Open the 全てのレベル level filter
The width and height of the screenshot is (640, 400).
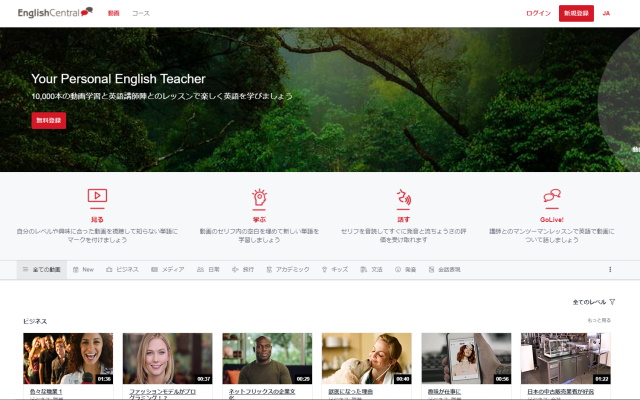click(x=594, y=302)
